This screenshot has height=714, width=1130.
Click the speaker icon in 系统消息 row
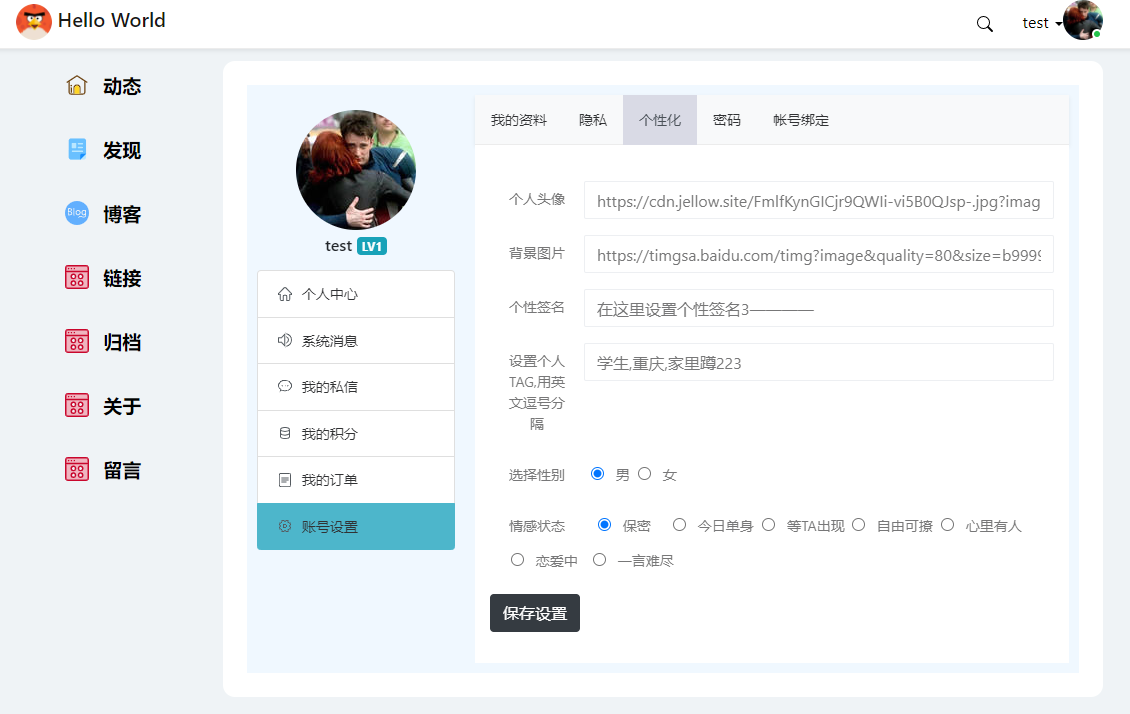pos(285,340)
